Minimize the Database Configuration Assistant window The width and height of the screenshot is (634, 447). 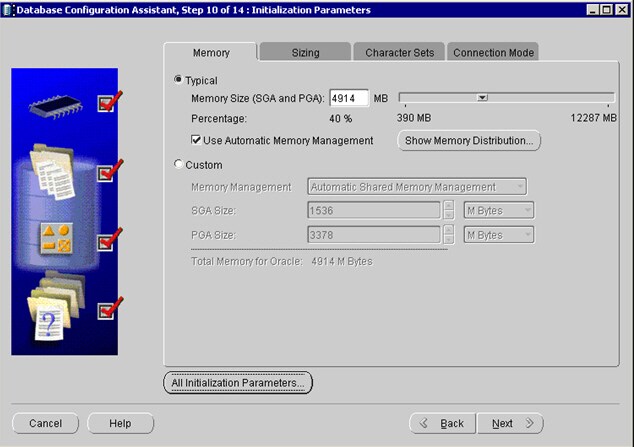point(592,9)
